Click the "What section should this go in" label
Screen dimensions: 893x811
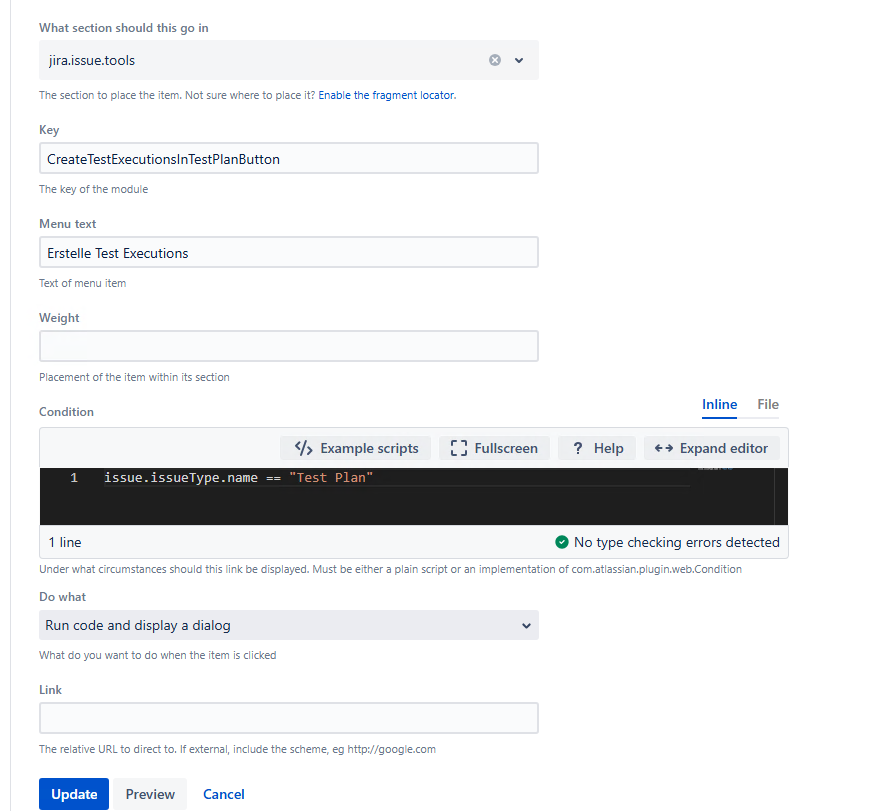click(x=124, y=28)
